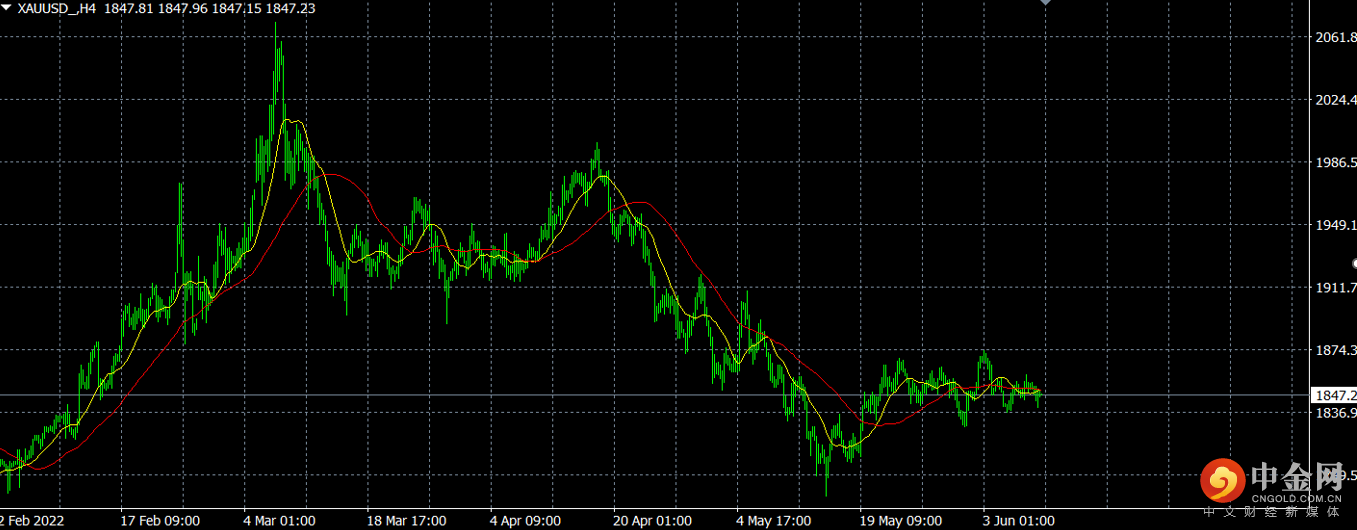Click the lowest candle in mid May
This screenshot has width=1357, height=530.
tap(827, 490)
